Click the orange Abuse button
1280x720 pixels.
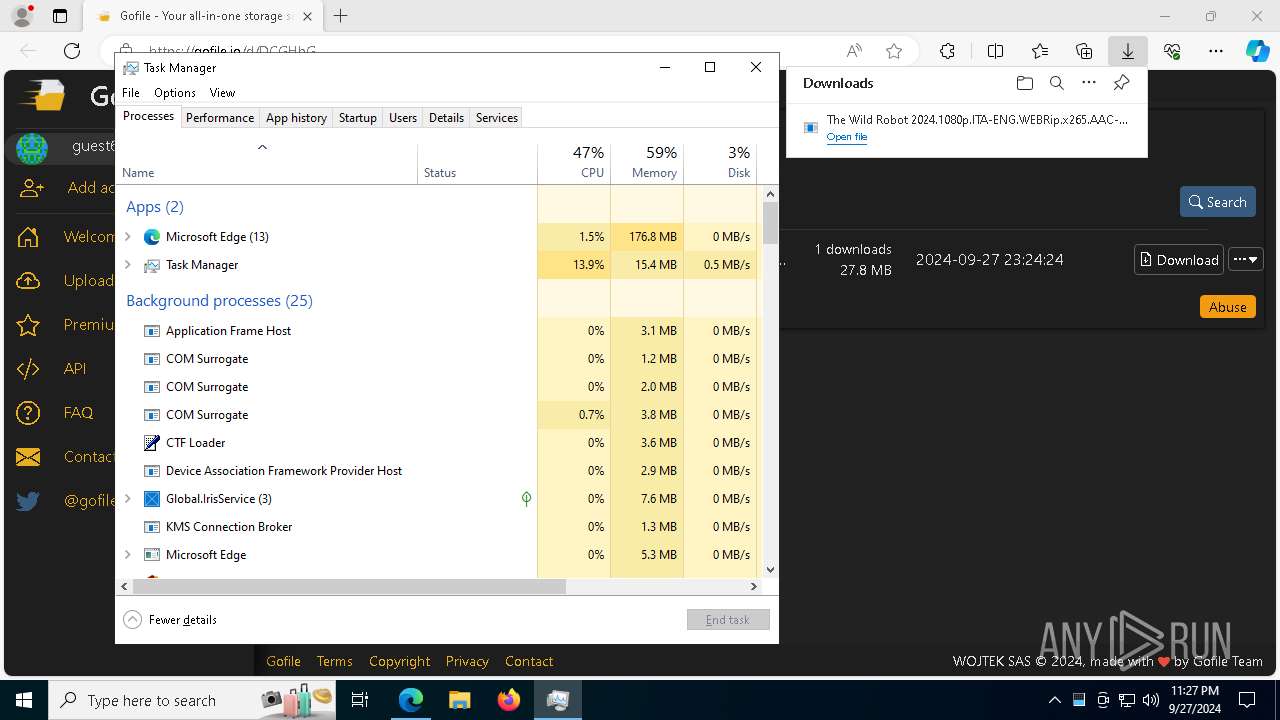(x=1227, y=307)
